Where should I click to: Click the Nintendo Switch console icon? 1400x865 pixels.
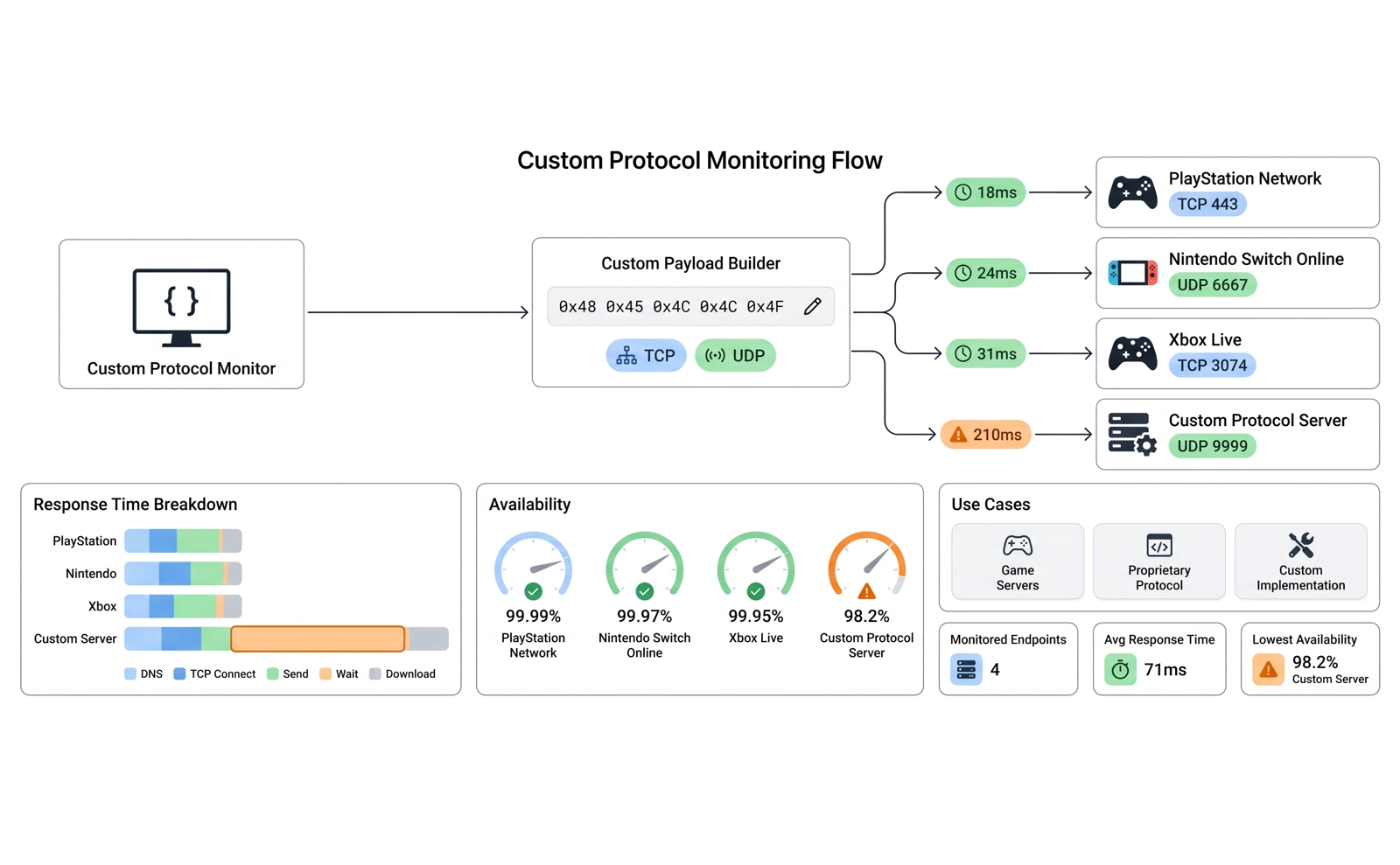click(x=1133, y=273)
